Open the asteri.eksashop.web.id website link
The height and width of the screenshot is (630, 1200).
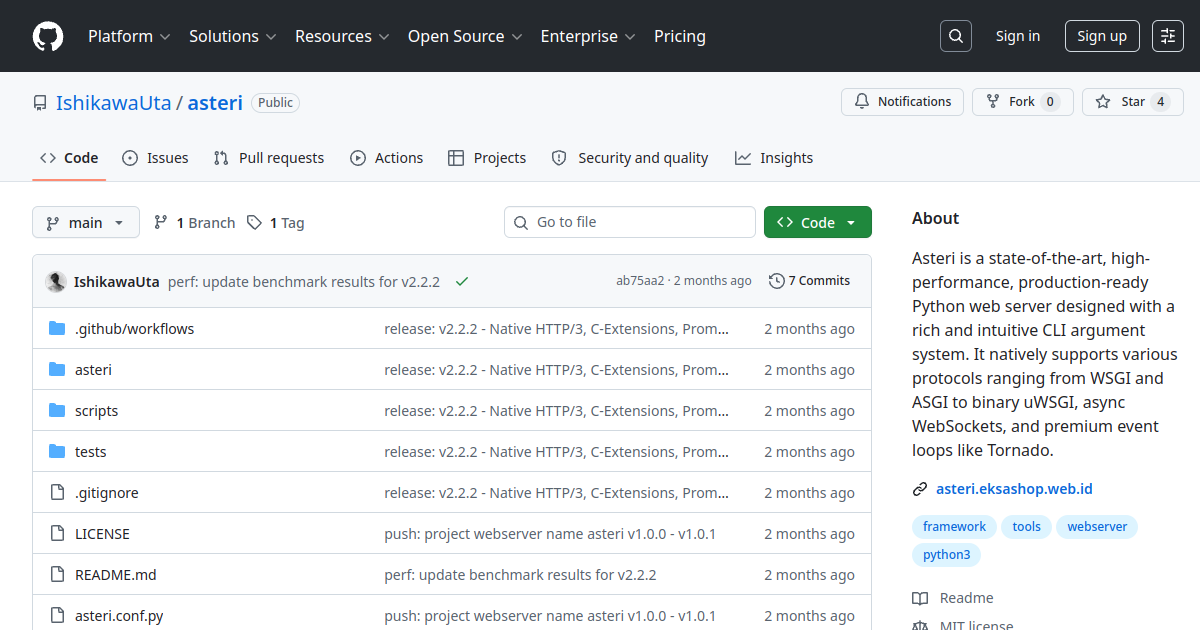click(x=1014, y=489)
